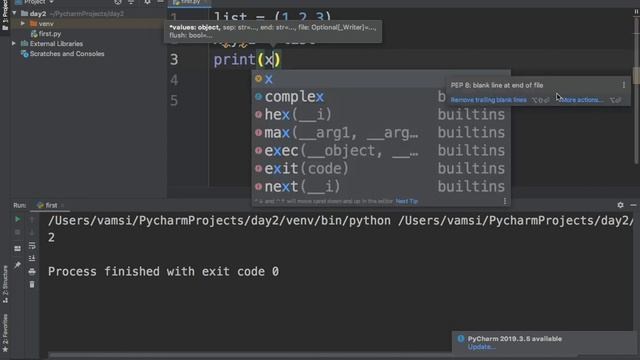The image size is (640, 360).
Task: Click line number 3 in gutter
Action: (x=174, y=60)
